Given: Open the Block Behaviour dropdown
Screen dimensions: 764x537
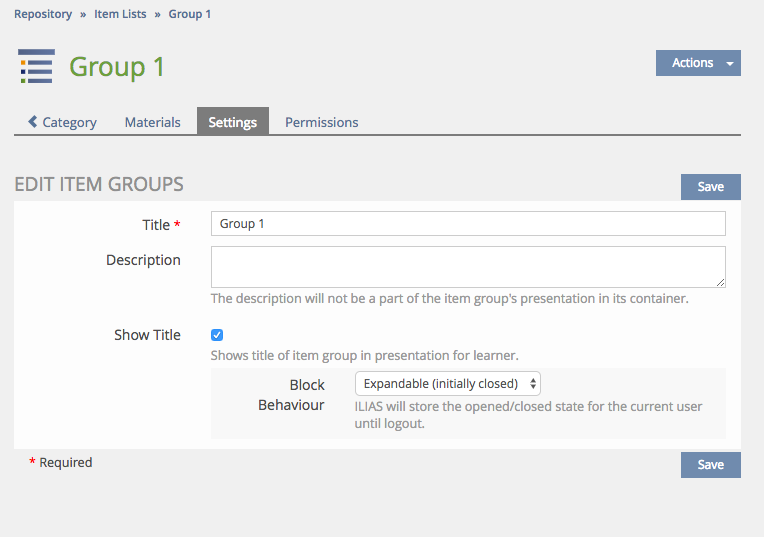Looking at the screenshot, I should pyautogui.click(x=448, y=383).
